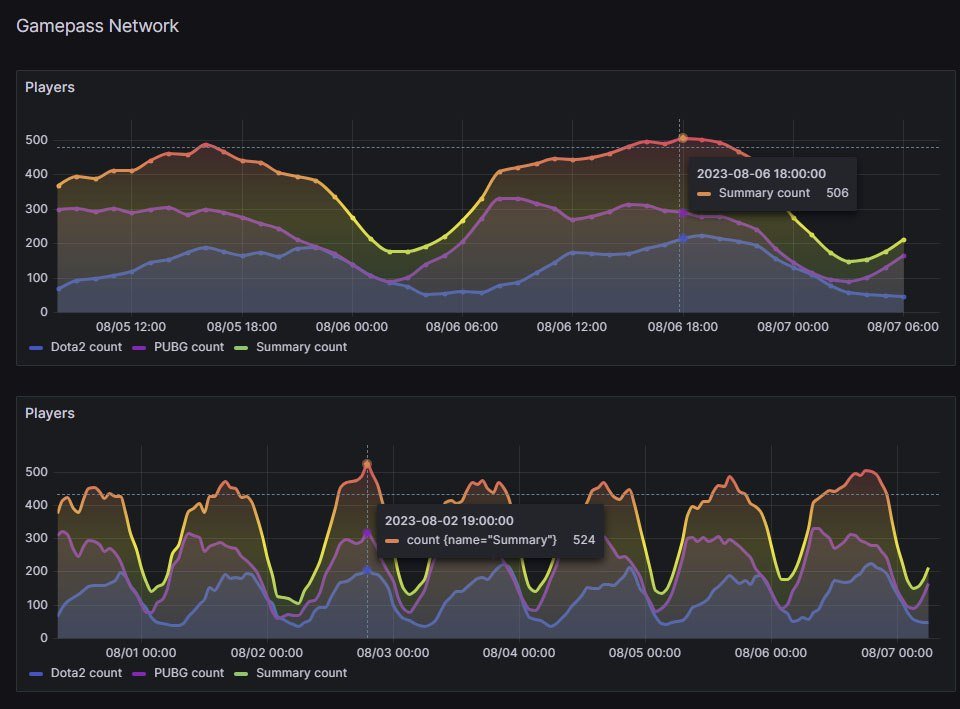The height and width of the screenshot is (709, 960).
Task: Toggle Summary count series in top legend
Action: coord(301,347)
